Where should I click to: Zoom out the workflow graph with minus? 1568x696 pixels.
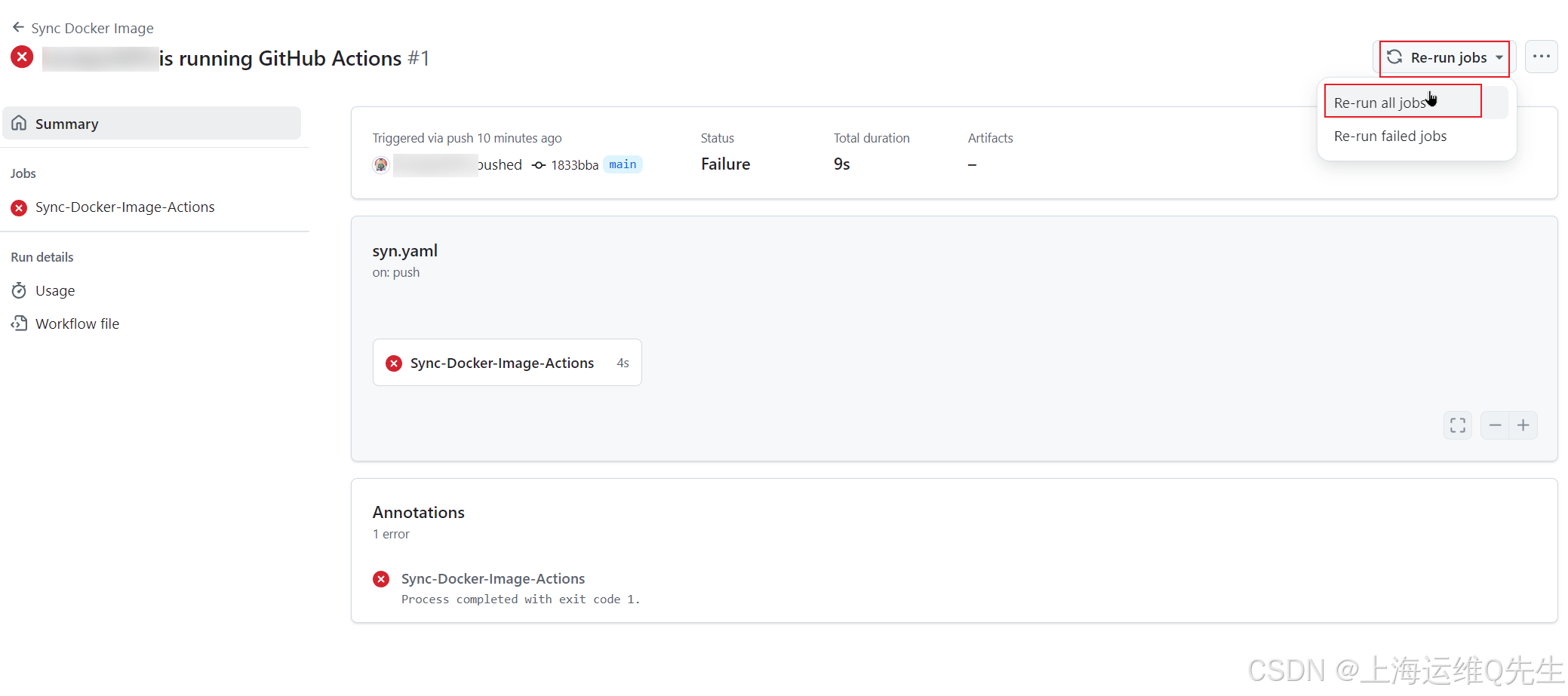(1495, 425)
